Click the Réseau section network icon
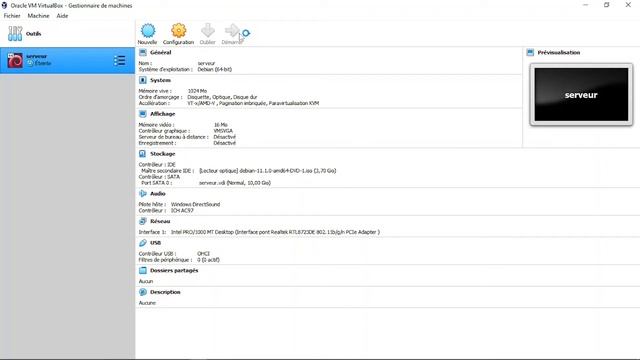Image resolution: width=640 pixels, height=360 pixels. pos(142,221)
